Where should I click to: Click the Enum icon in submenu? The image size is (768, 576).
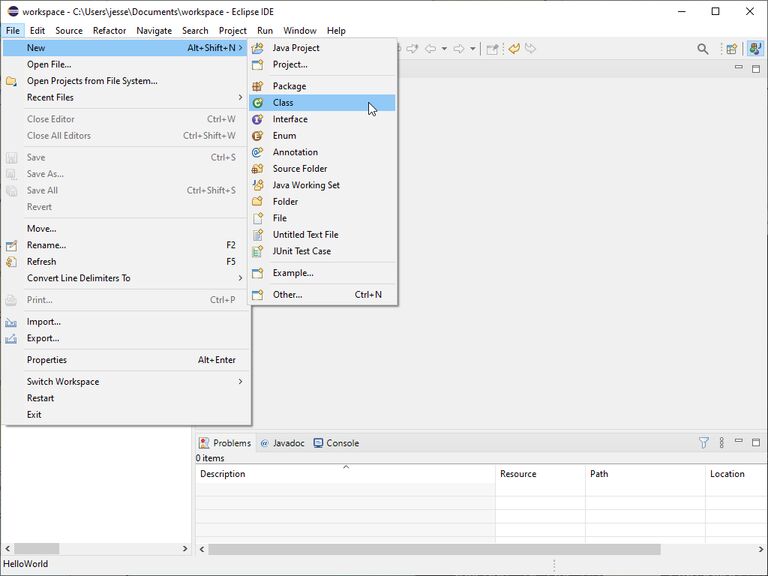click(x=258, y=136)
